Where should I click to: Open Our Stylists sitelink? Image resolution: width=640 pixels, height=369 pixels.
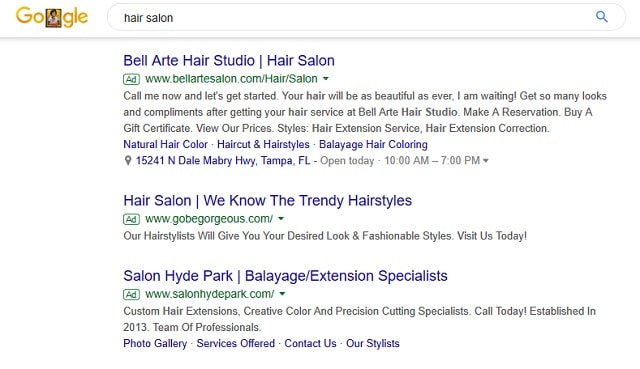pos(373,343)
